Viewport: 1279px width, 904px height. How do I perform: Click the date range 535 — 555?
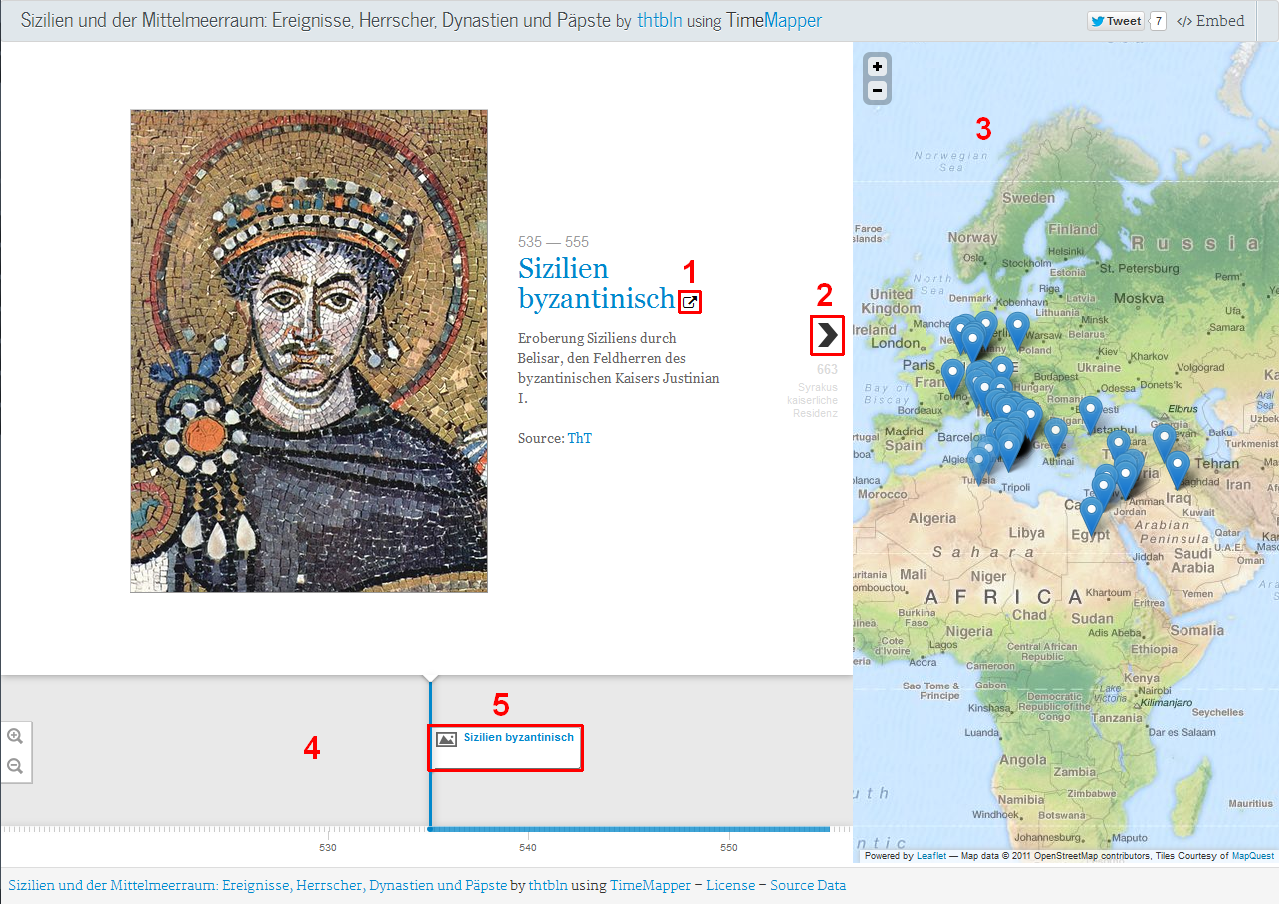[553, 242]
